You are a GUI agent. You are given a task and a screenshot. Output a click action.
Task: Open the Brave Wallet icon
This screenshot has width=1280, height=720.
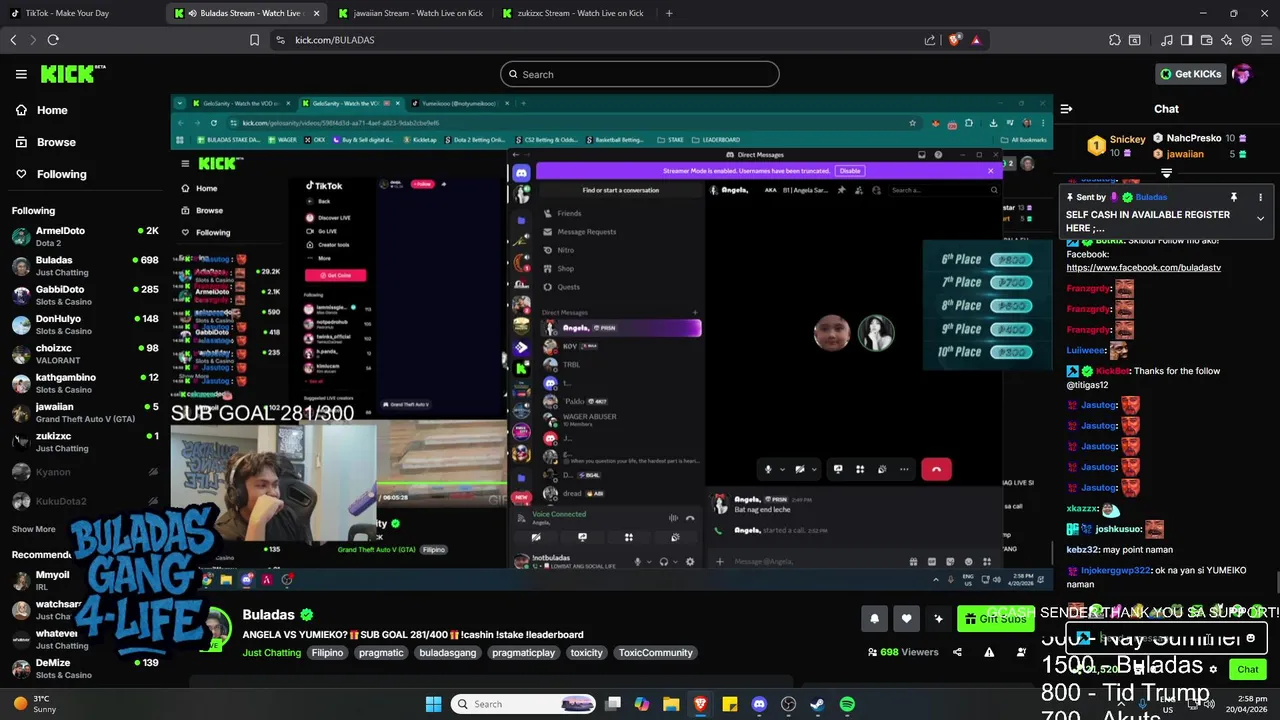click(1207, 40)
